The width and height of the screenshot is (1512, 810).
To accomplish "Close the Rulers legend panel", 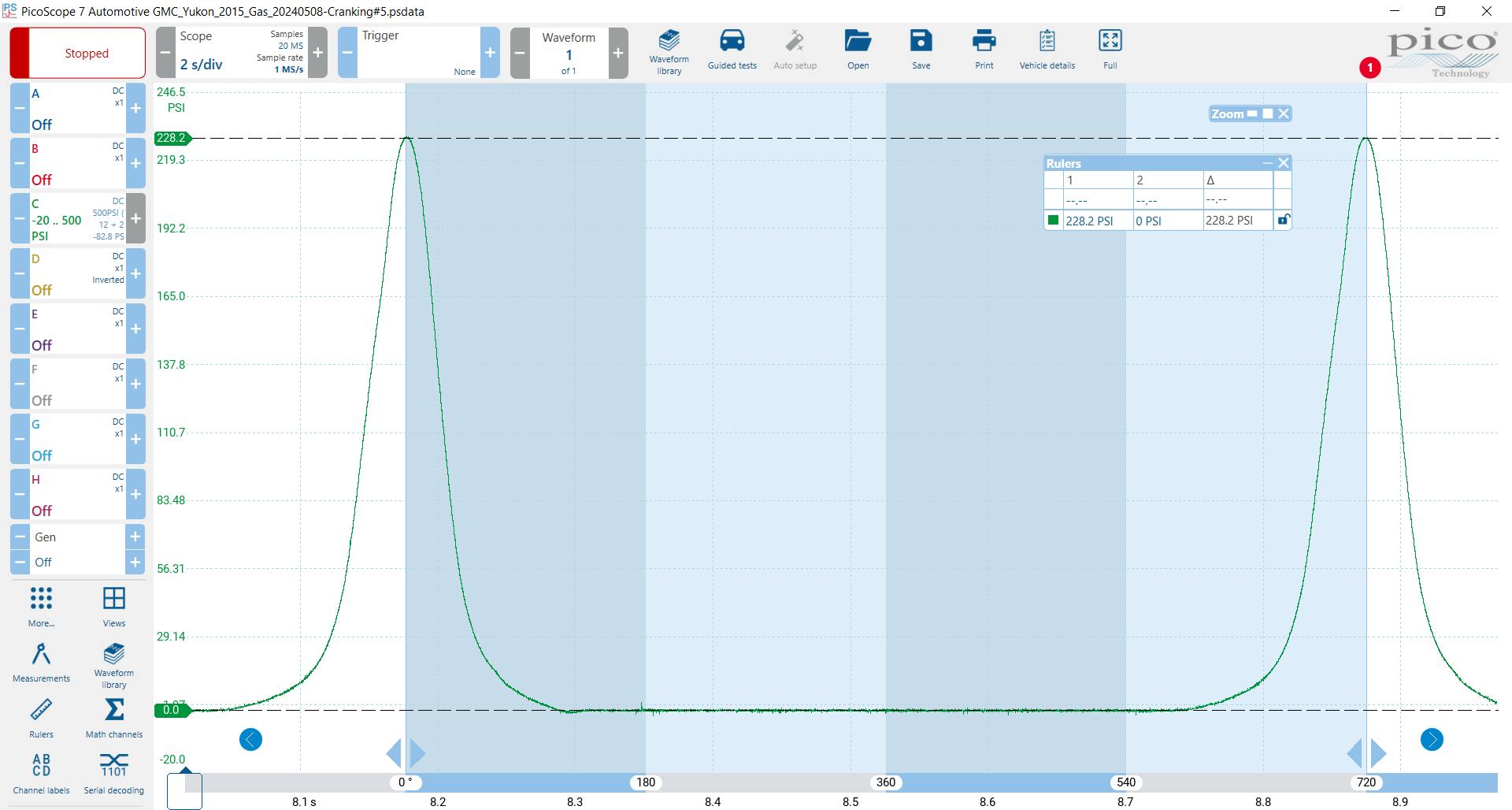I will (x=1284, y=163).
